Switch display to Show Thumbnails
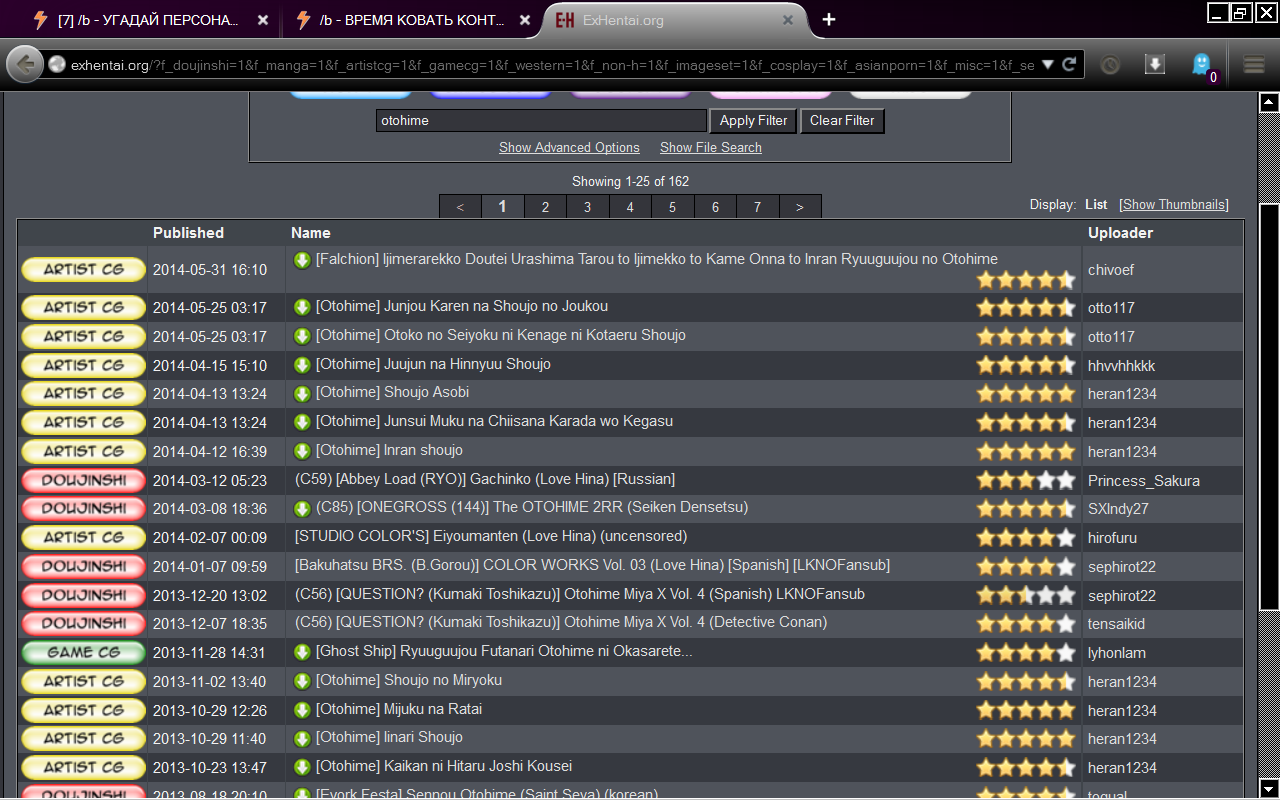The image size is (1280, 800). 1174,205
